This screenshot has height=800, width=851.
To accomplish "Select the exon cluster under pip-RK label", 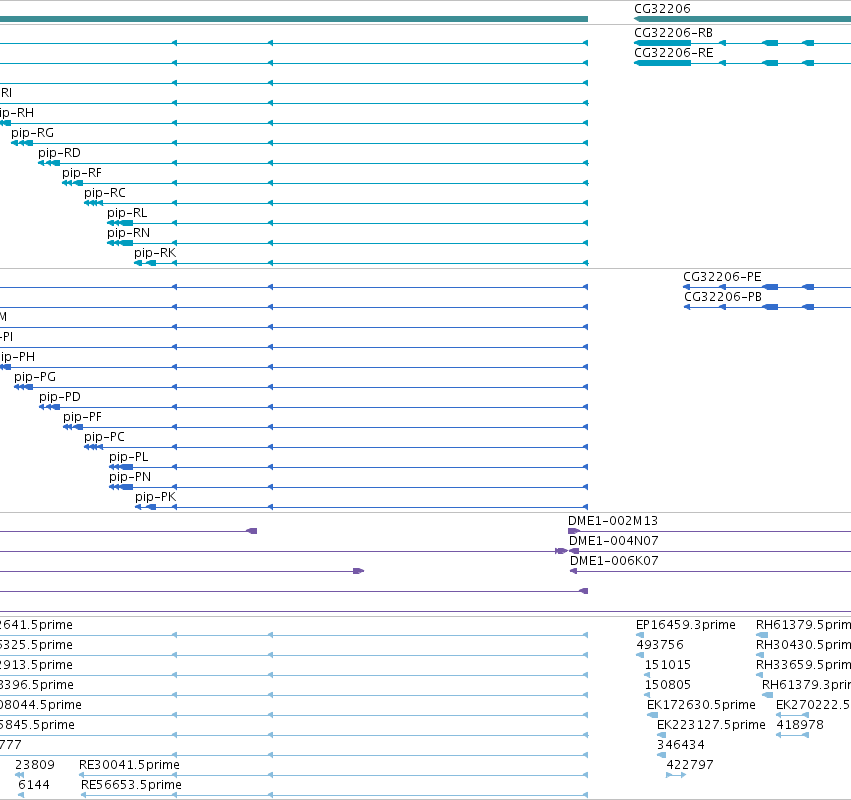I will pos(145,263).
